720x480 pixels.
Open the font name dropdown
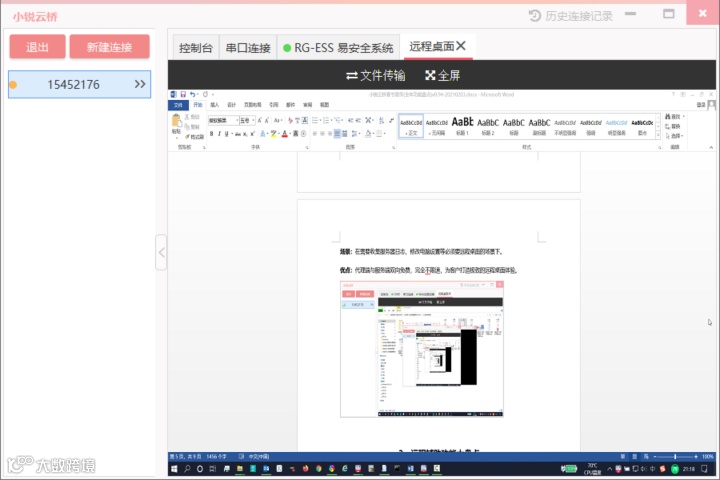(x=237, y=120)
